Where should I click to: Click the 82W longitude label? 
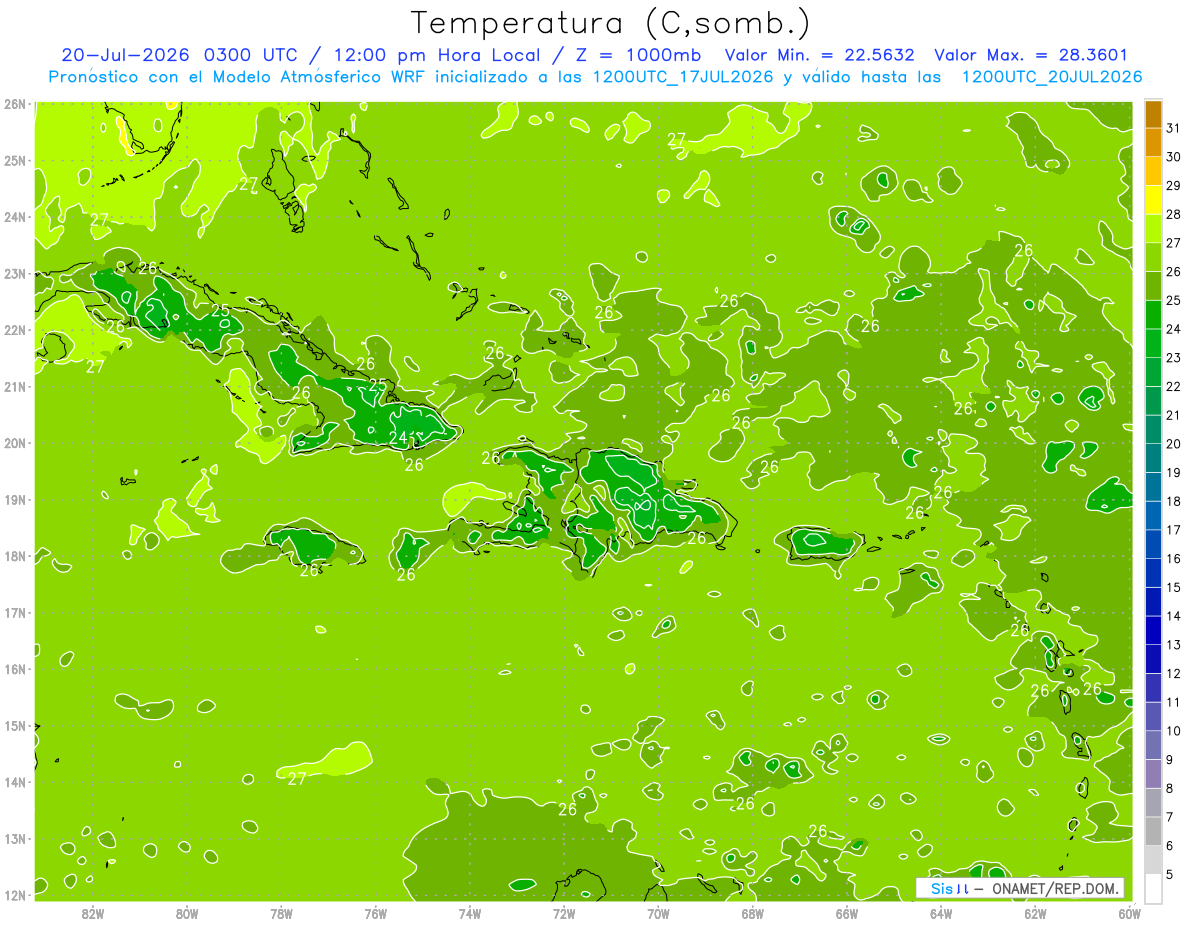tap(93, 913)
